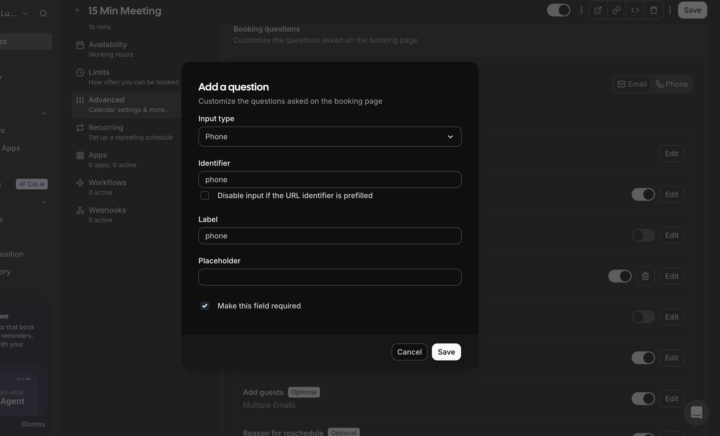Click the top-right Save button for the event type
The height and width of the screenshot is (436, 720).
pos(692,10)
